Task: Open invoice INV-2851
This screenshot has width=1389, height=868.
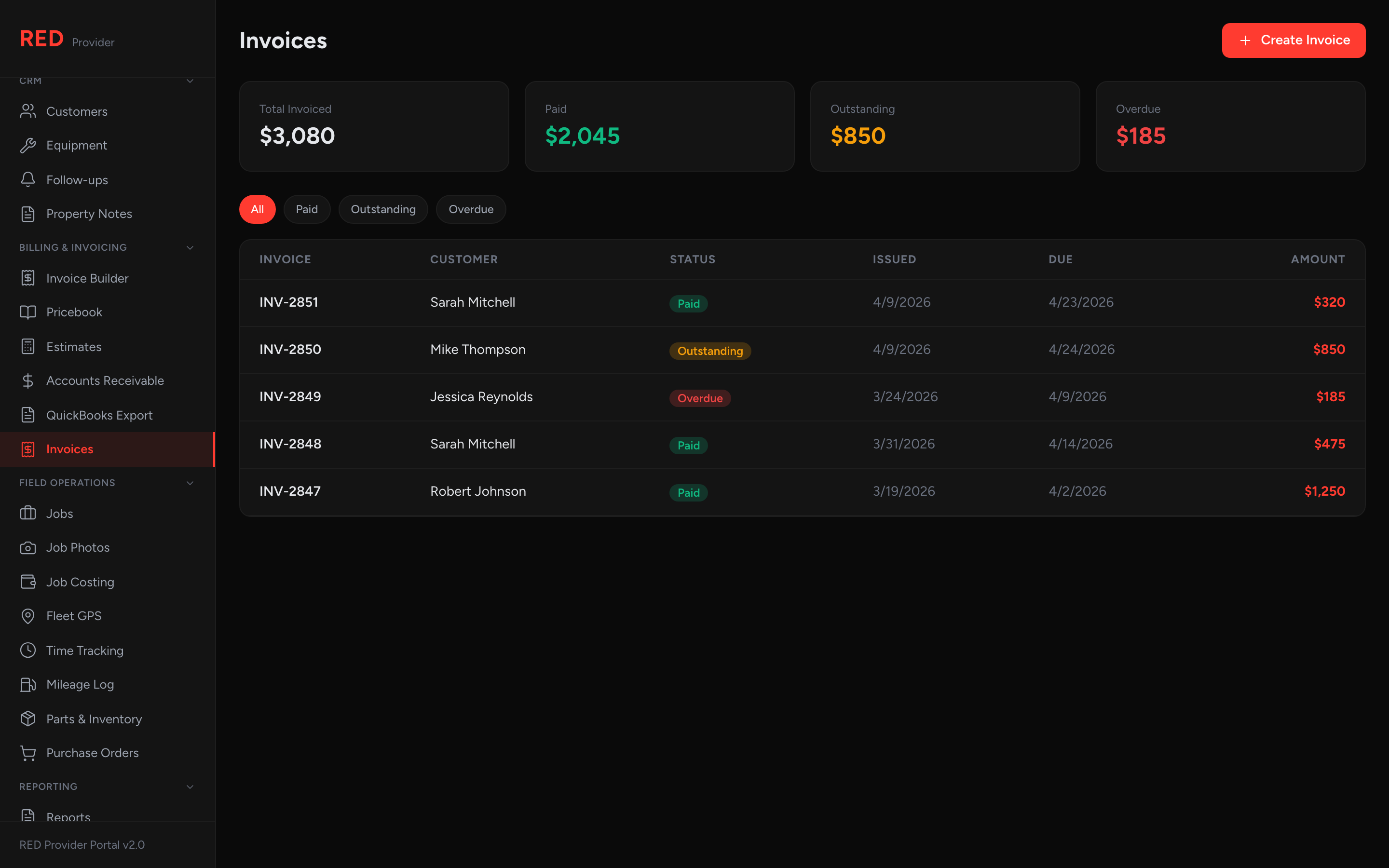Action: [289, 302]
